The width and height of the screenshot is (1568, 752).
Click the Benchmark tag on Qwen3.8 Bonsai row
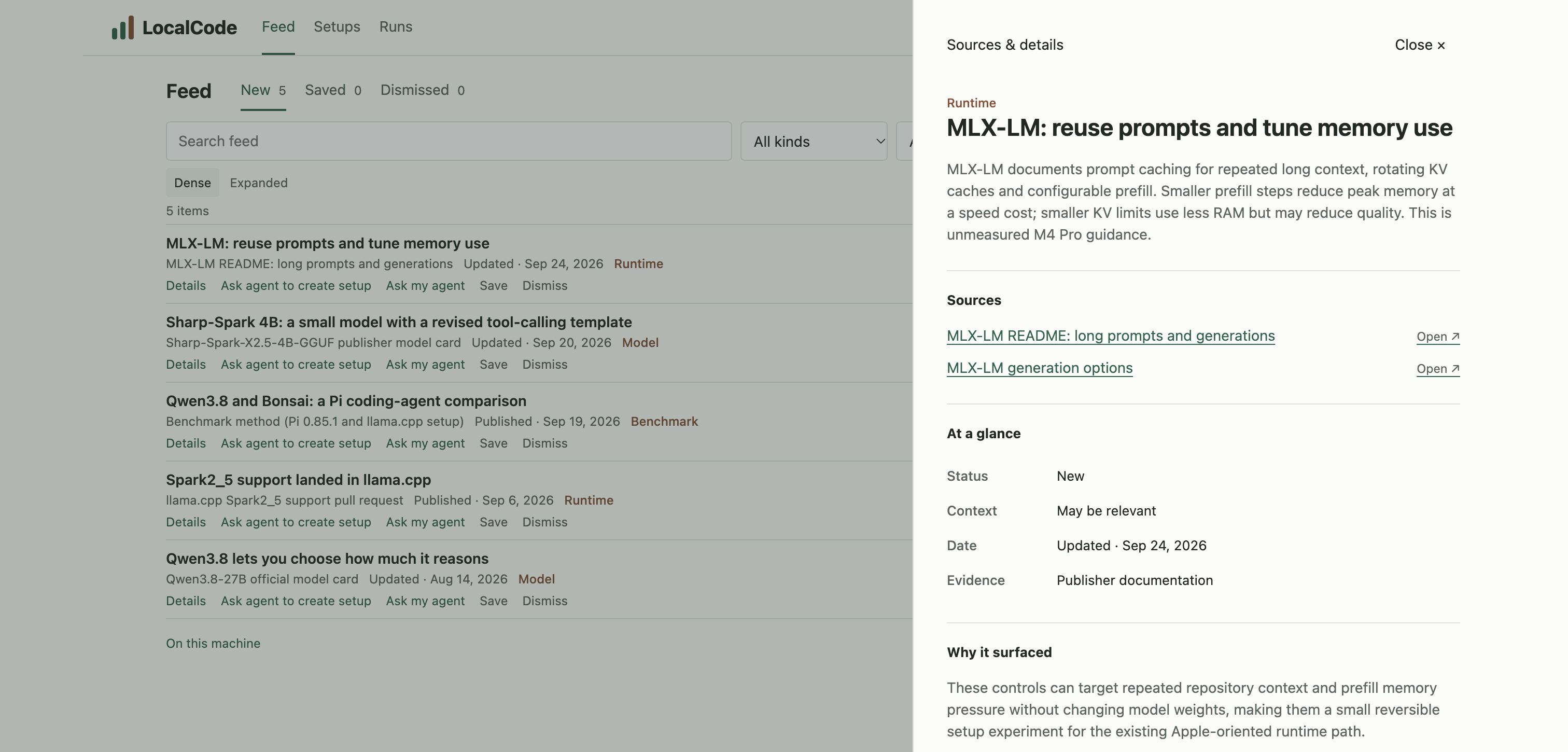(664, 421)
